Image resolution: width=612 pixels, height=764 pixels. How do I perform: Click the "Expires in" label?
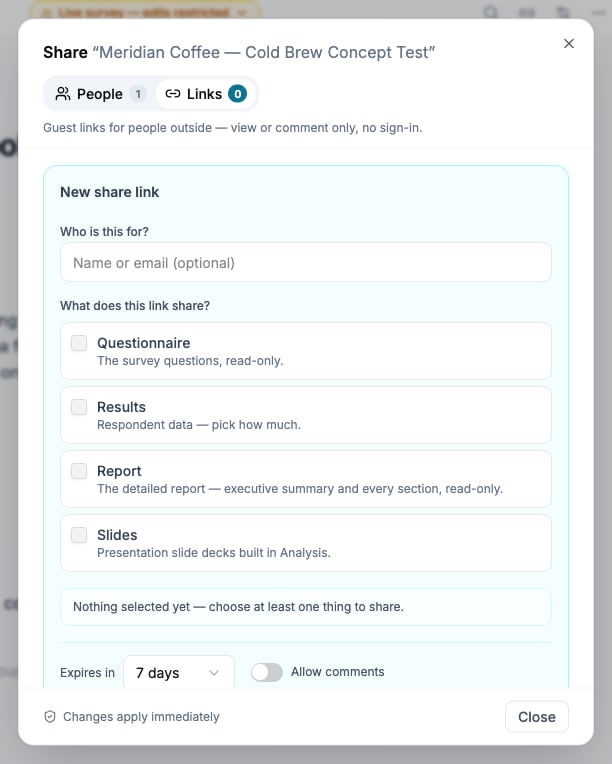pyautogui.click(x=87, y=673)
